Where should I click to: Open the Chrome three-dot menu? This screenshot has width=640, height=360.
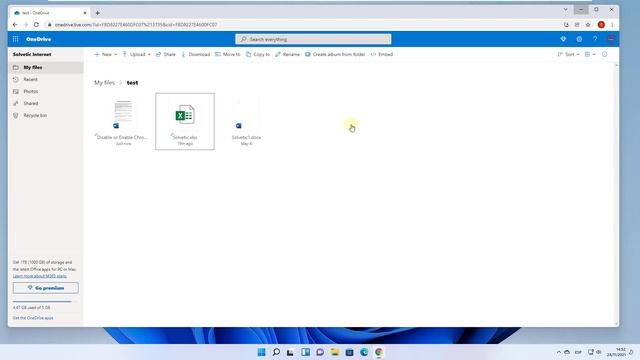pyautogui.click(x=612, y=24)
